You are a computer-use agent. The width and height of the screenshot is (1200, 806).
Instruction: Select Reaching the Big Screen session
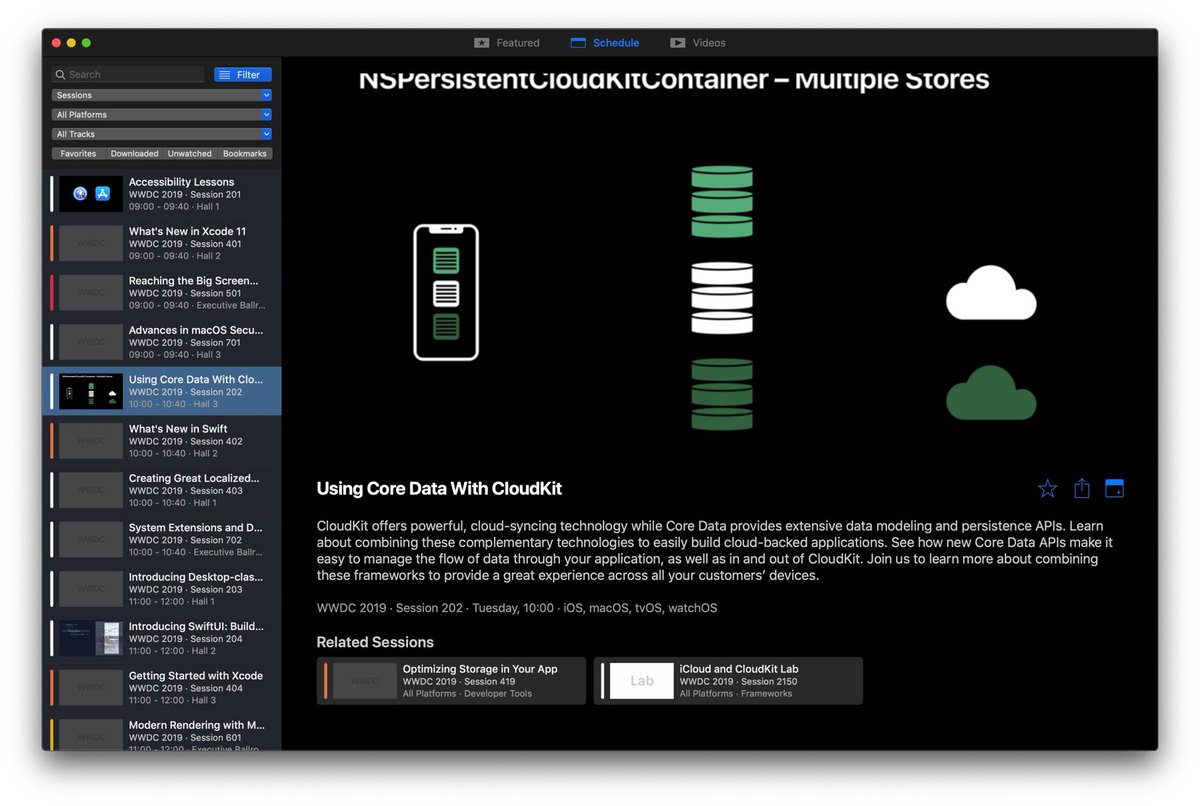163,293
